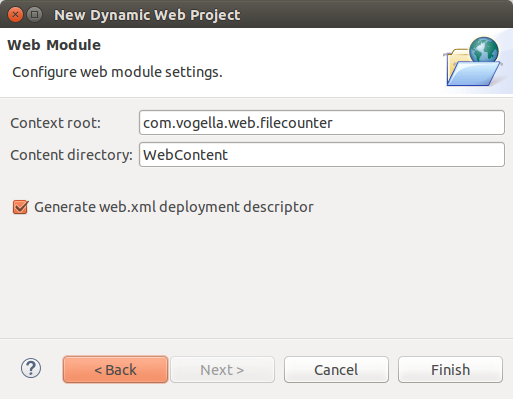
Task: Click the Content directory label
Action: click(71, 155)
